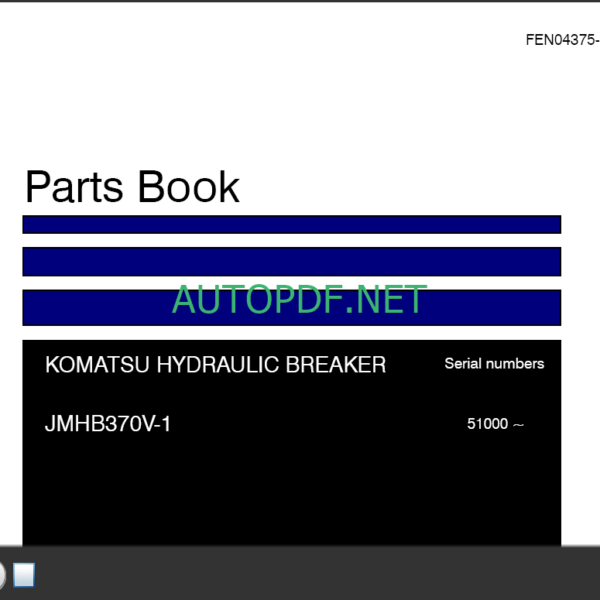The height and width of the screenshot is (600, 600).
Task: Click the FEN04375 document code
Action: click(x=562, y=40)
